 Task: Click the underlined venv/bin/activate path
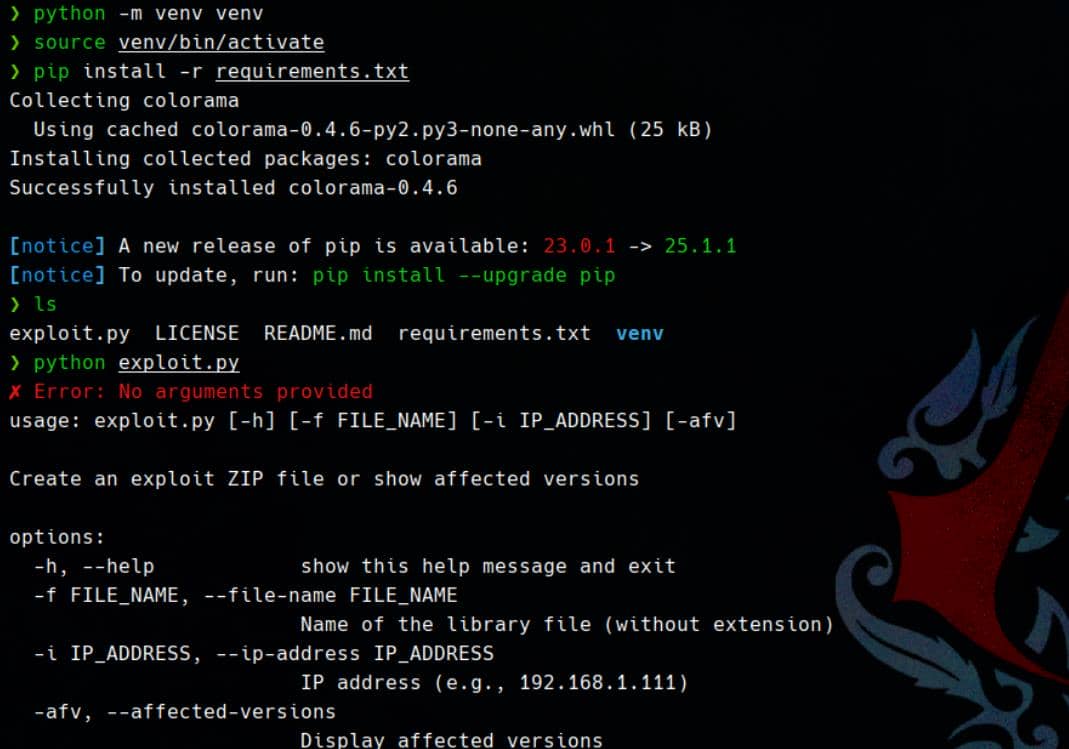pyautogui.click(x=221, y=43)
